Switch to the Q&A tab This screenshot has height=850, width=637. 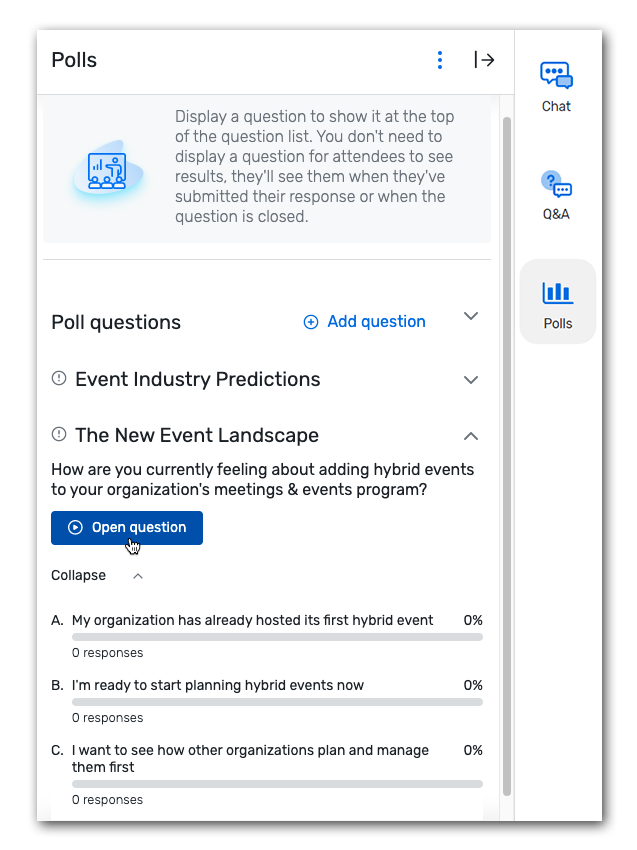tap(556, 196)
